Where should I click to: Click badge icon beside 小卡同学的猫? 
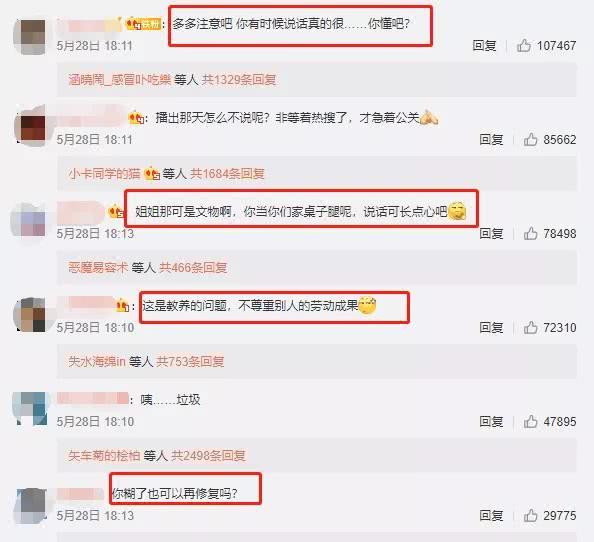point(152,173)
